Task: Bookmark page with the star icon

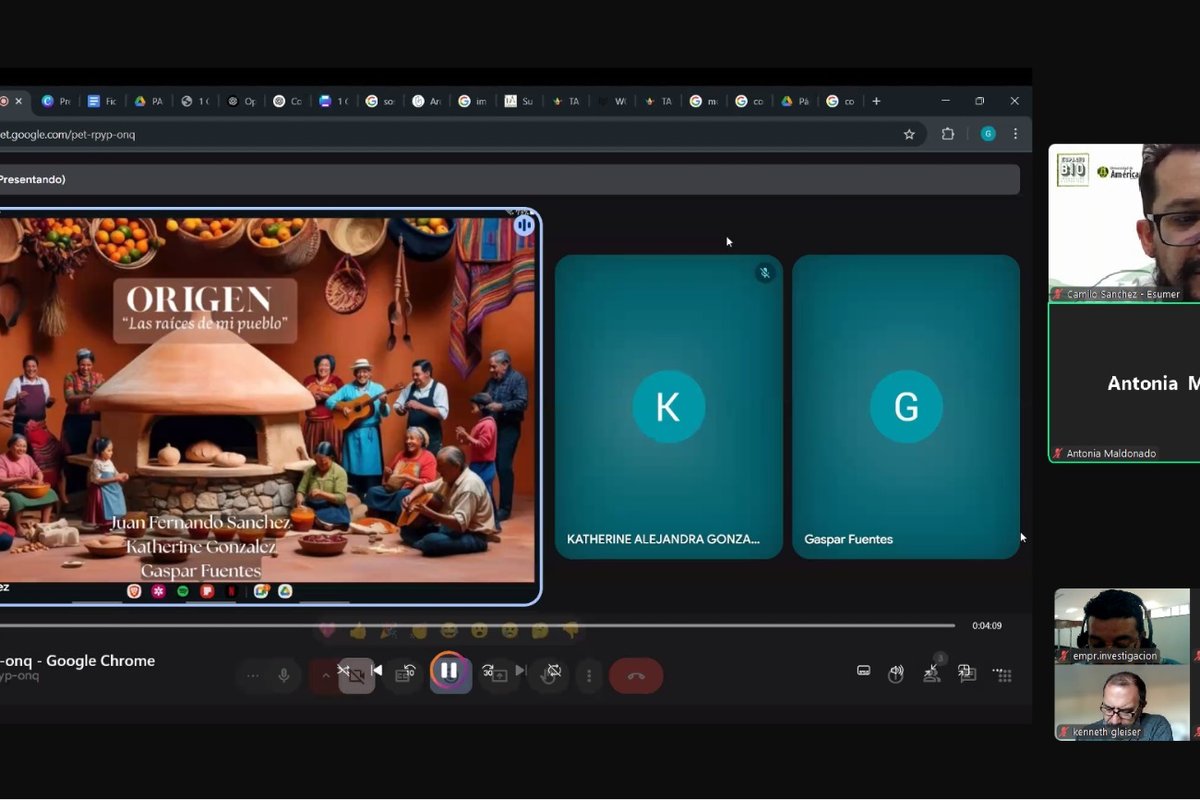Action: click(909, 134)
